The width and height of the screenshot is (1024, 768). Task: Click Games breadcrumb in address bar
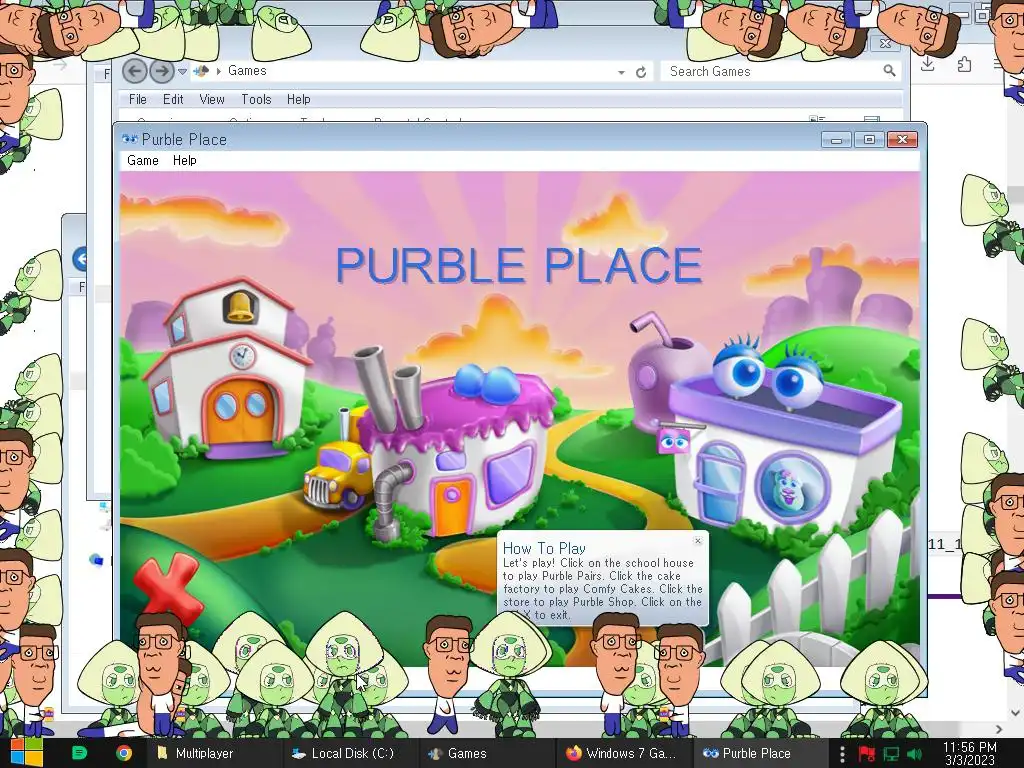pos(247,71)
